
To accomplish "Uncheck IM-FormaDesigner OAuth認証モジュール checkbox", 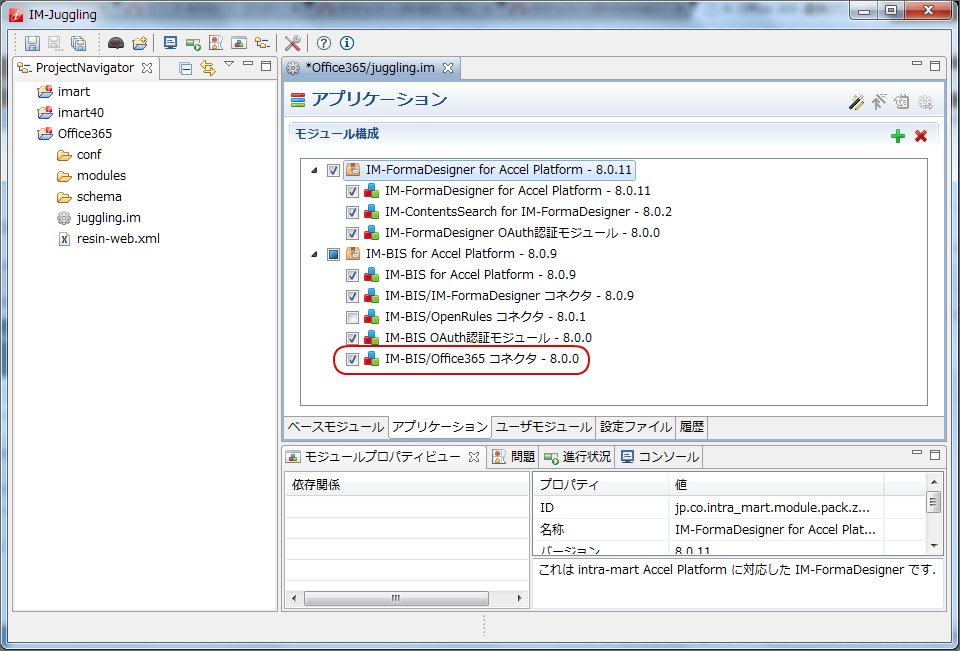I will (x=352, y=233).
